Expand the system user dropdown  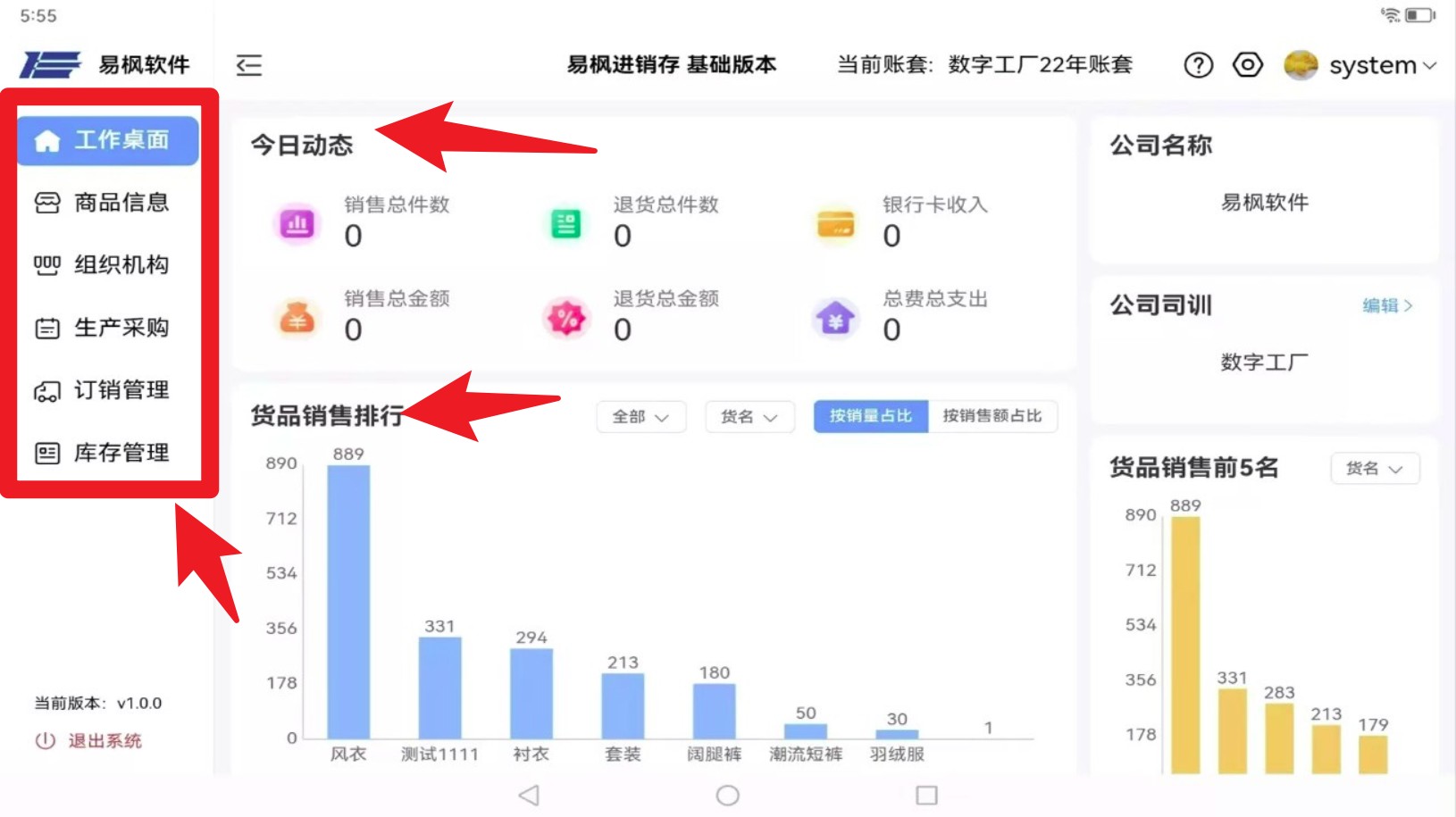pyautogui.click(x=1429, y=65)
